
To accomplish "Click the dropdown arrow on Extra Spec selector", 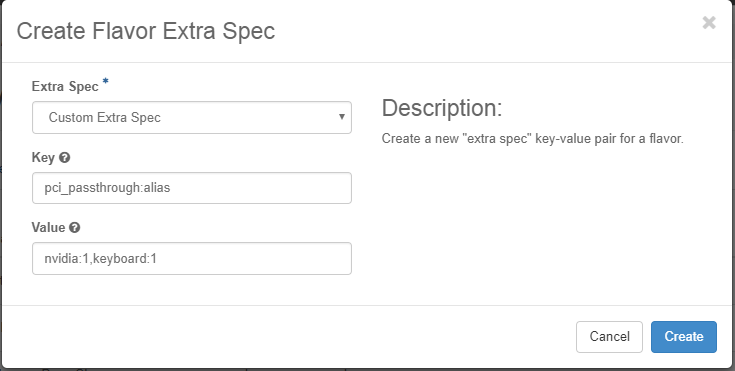I will click(342, 117).
